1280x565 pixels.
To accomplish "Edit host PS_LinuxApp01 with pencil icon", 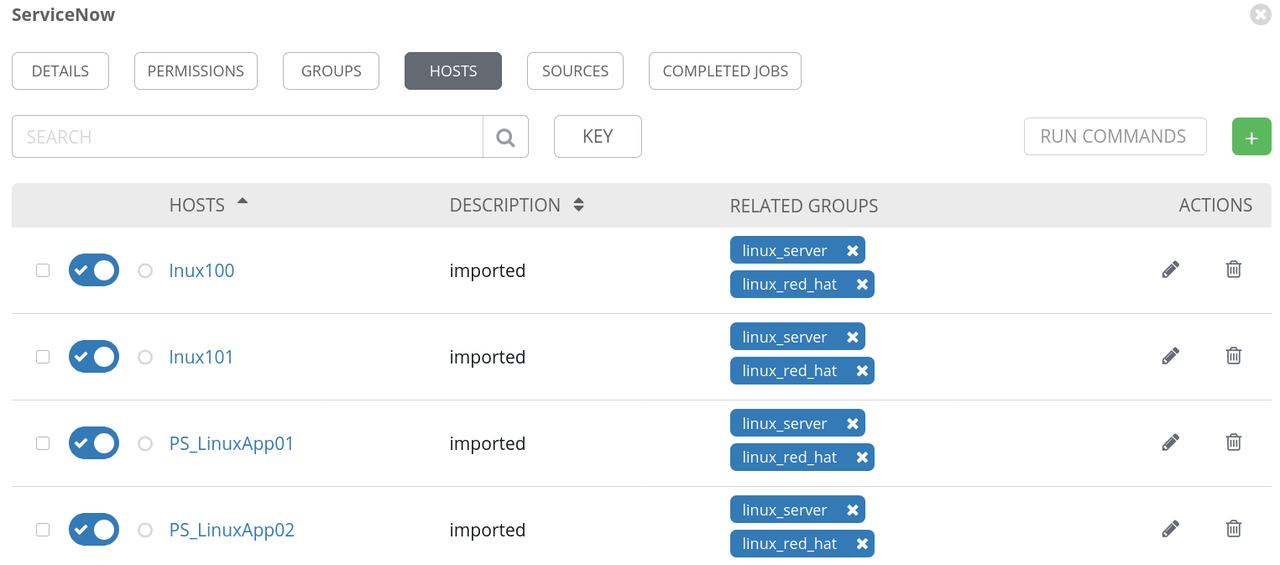I will pos(1171,442).
